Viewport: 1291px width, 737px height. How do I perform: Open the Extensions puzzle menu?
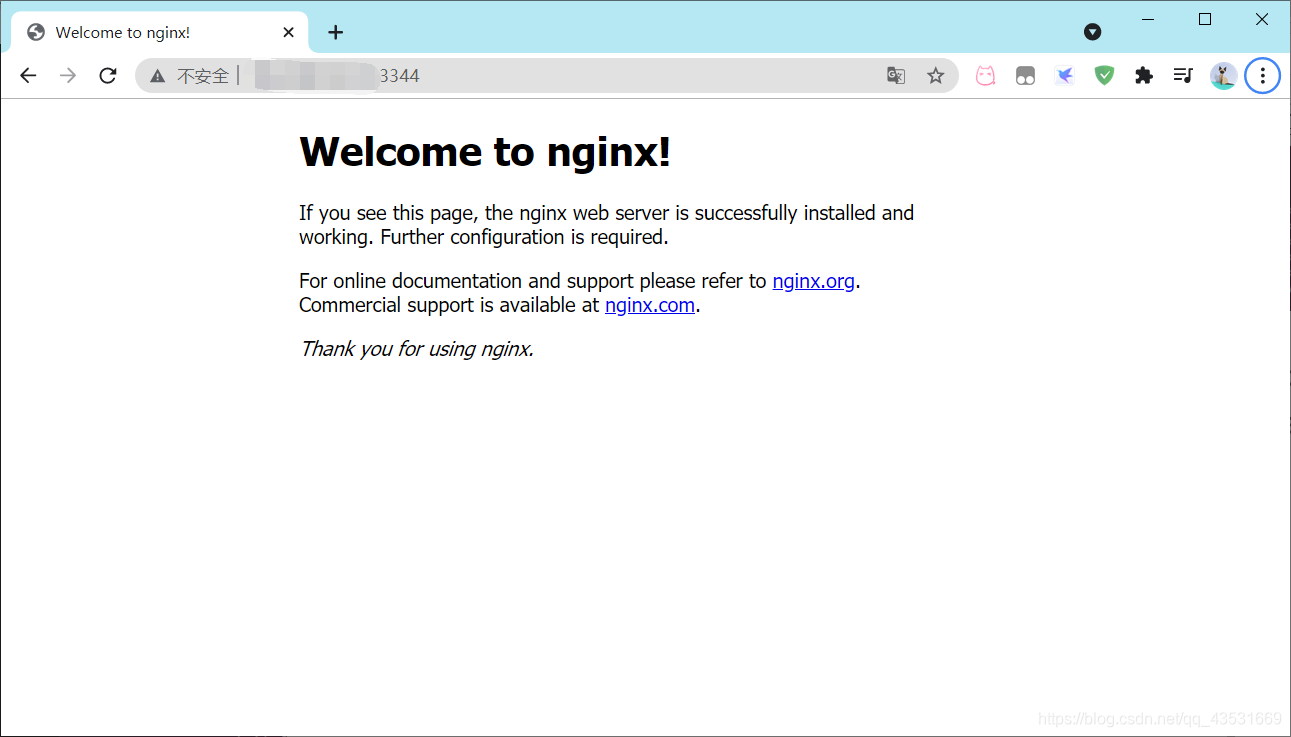click(1144, 76)
